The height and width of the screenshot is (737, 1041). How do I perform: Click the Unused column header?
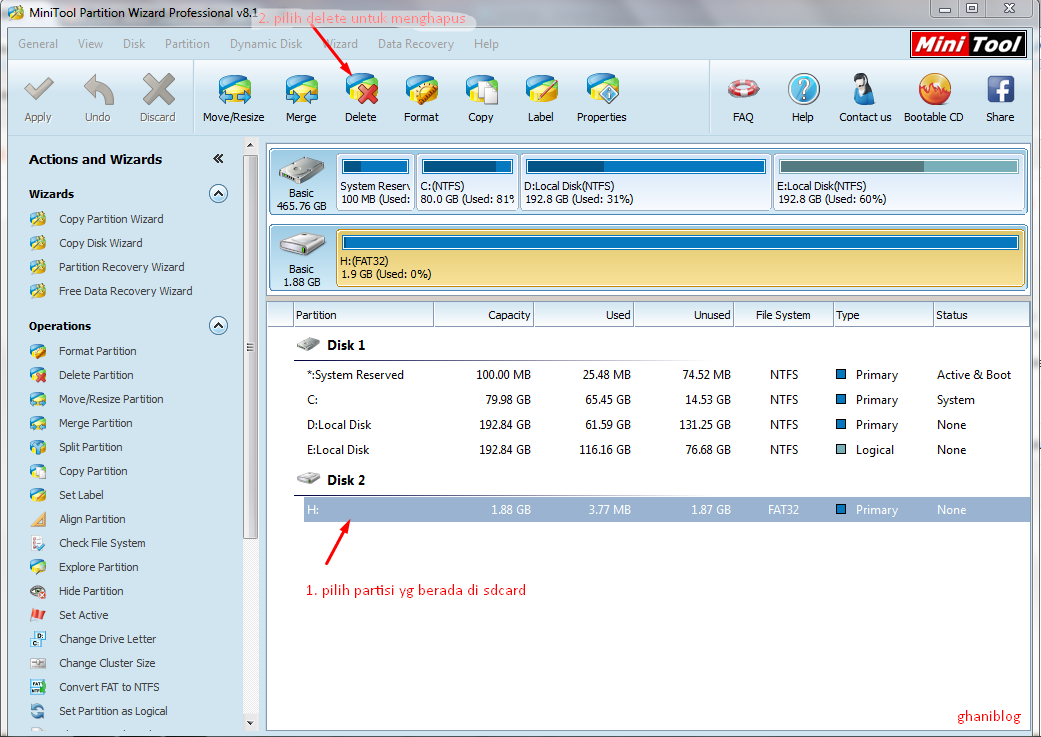pos(684,315)
